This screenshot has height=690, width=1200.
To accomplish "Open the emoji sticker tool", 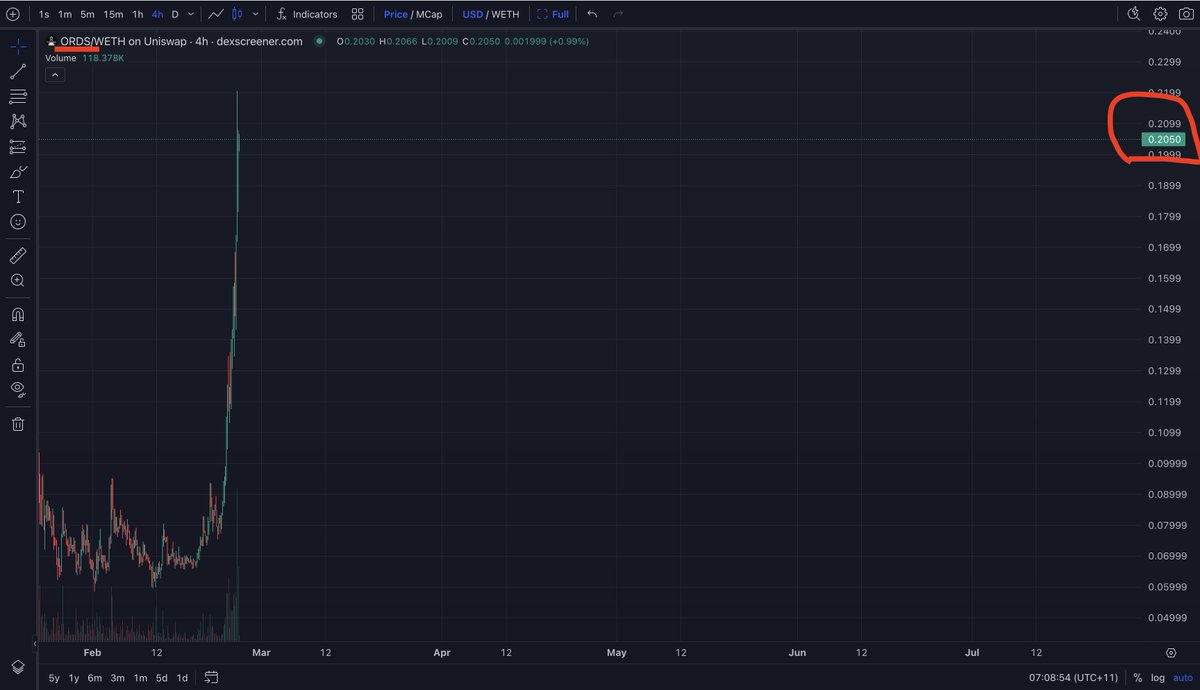I will [x=18, y=222].
